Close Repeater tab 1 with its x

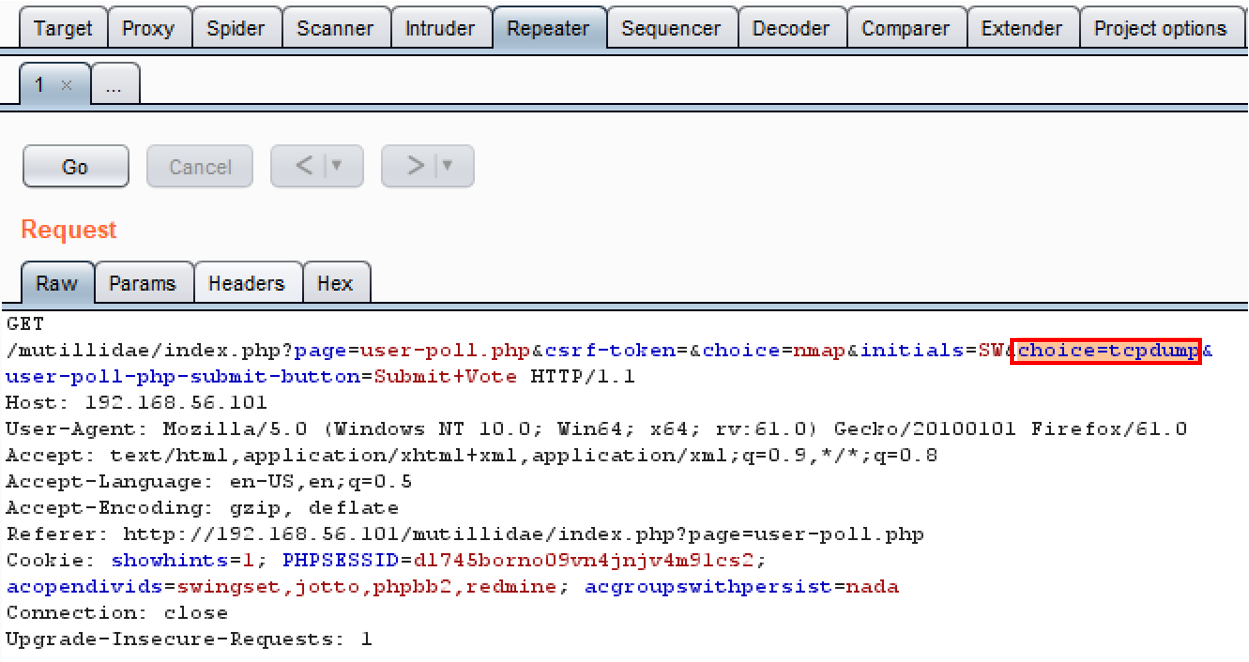[x=66, y=86]
